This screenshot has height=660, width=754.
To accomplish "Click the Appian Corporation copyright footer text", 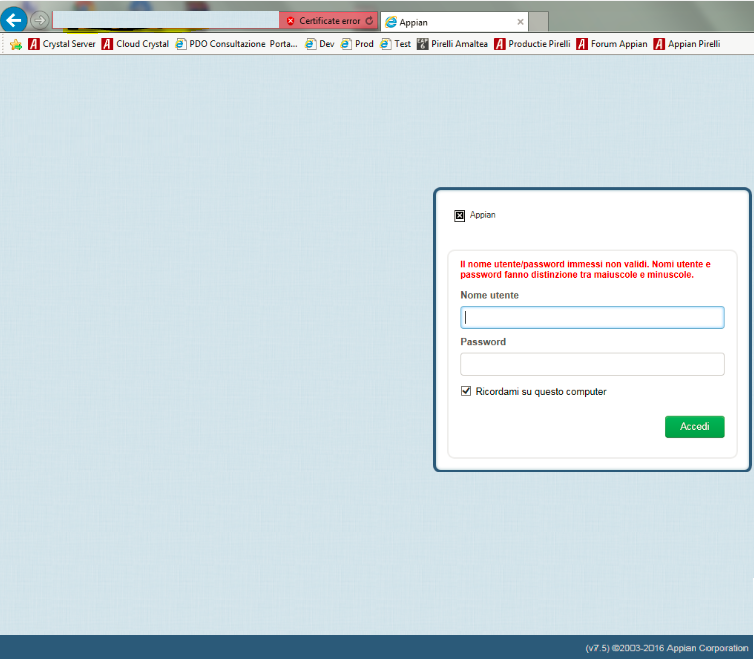I will click(666, 648).
